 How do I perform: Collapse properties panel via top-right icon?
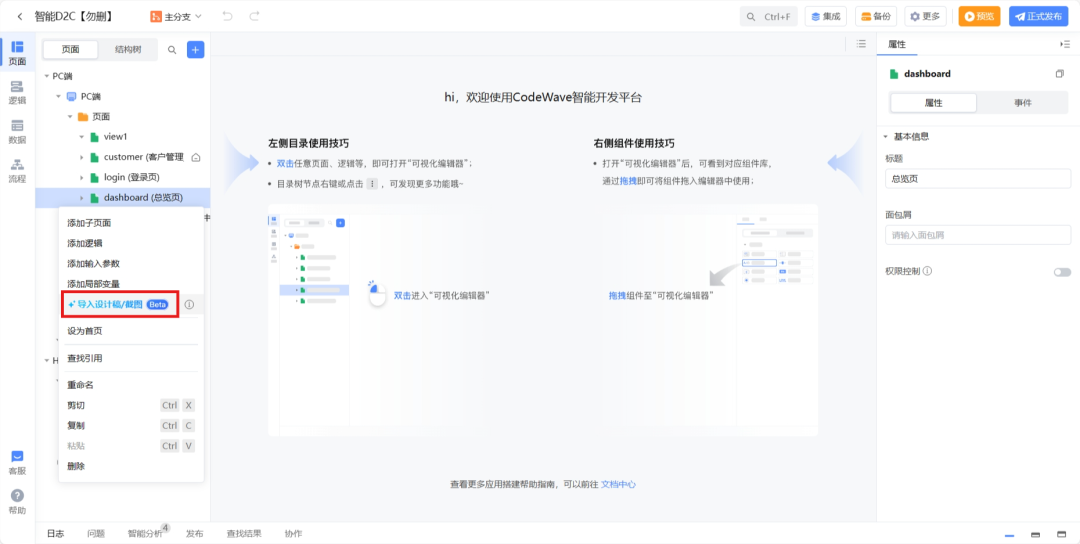[1065, 44]
